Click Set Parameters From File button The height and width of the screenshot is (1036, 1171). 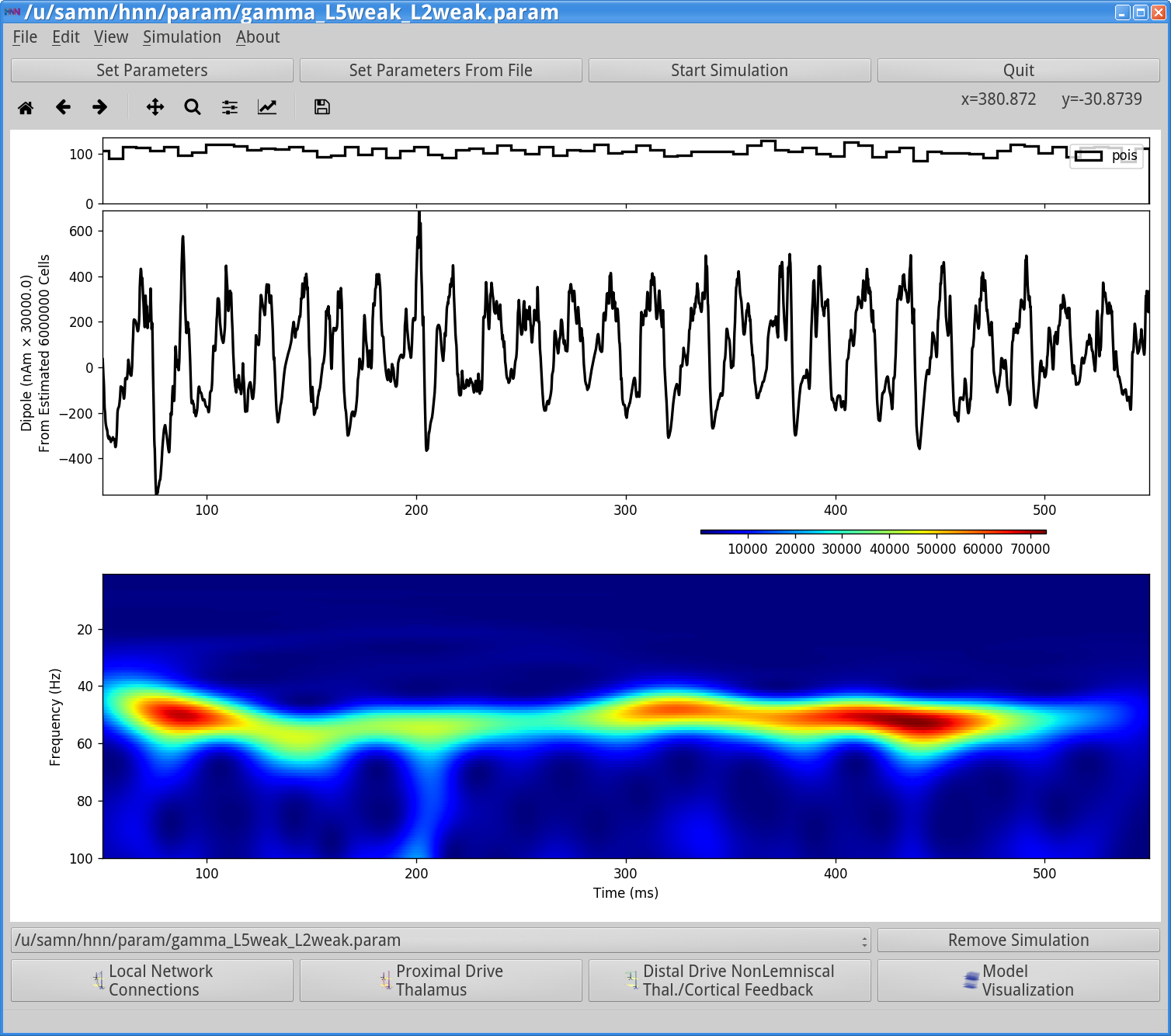tap(441, 70)
